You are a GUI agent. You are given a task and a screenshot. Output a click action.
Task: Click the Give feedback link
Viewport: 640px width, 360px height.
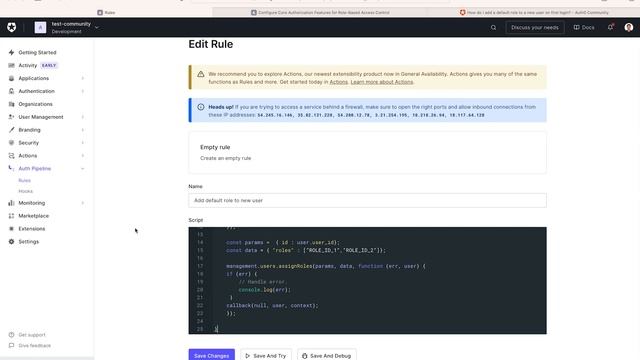click(x=35, y=345)
